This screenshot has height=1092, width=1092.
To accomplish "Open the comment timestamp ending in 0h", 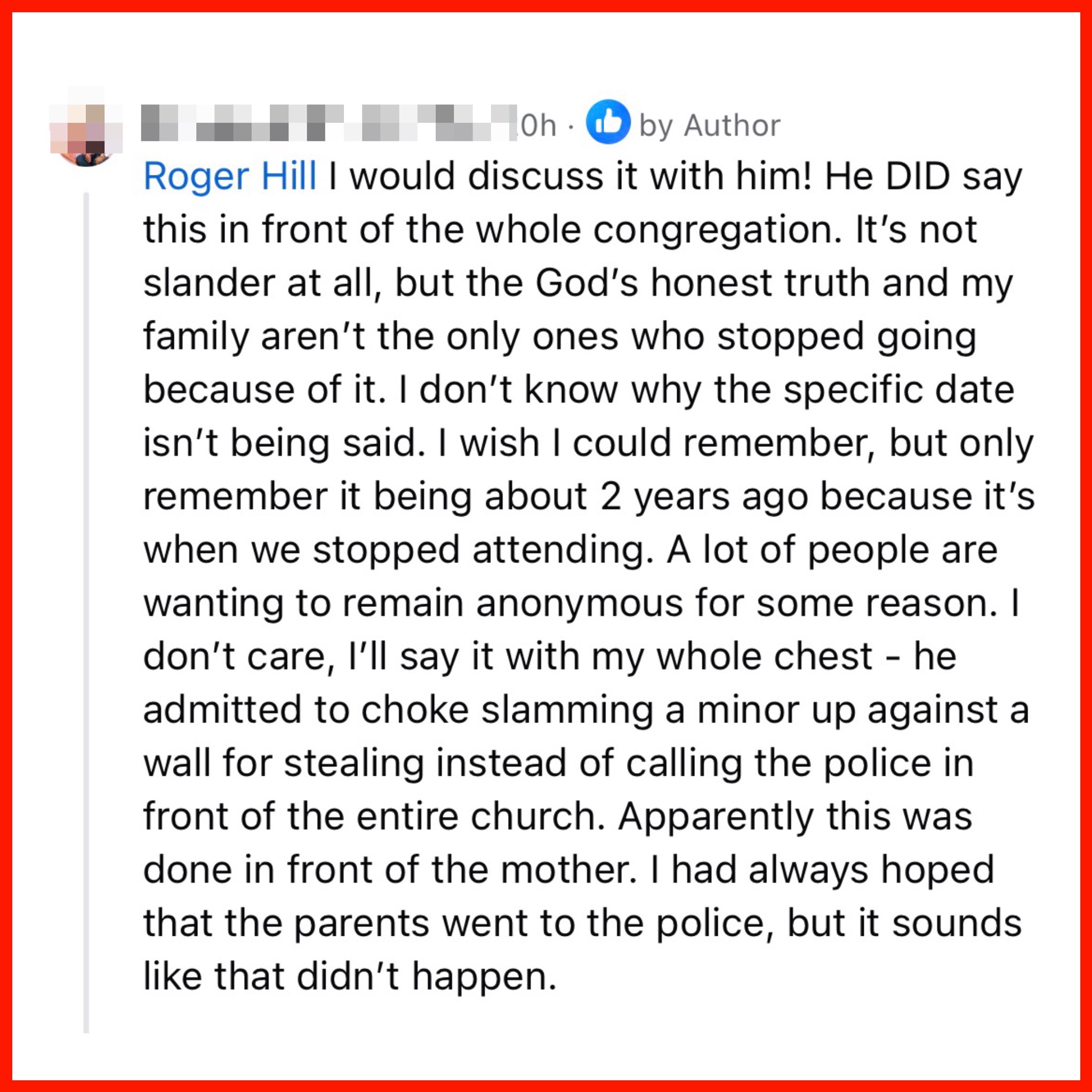I will click(x=537, y=125).
